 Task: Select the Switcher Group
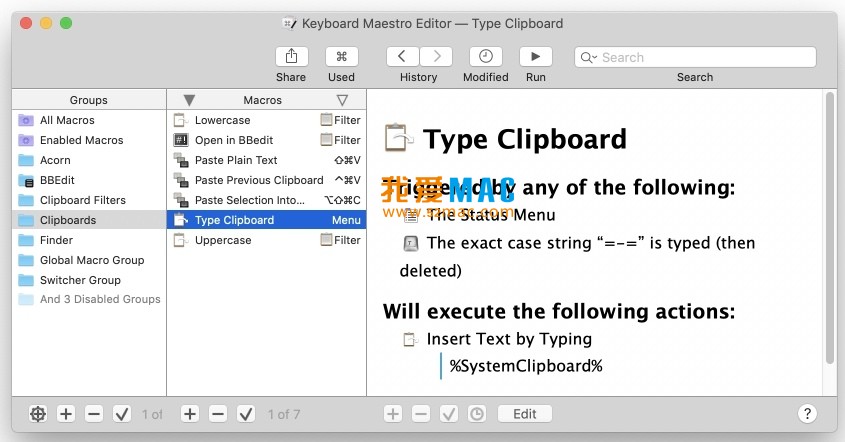[89, 280]
